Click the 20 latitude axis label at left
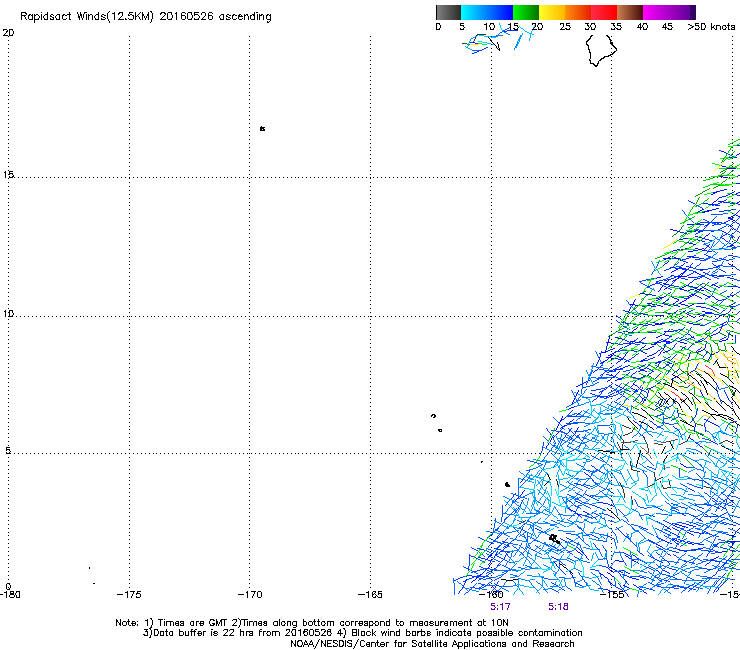The image size is (740, 650). (8, 33)
